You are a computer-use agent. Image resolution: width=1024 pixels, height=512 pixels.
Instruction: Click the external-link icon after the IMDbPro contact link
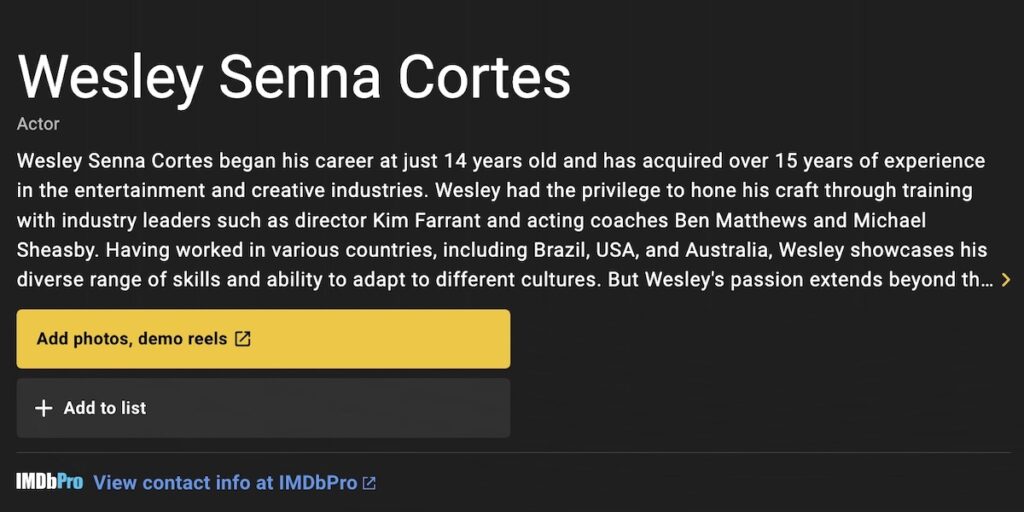pyautogui.click(x=370, y=483)
